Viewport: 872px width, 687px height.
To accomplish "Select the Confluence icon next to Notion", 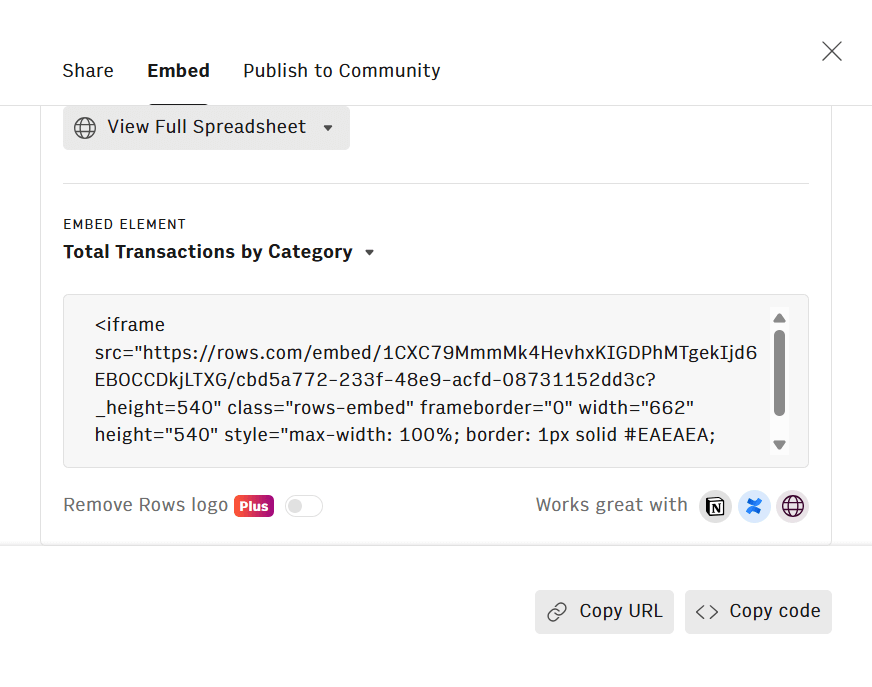I will 754,506.
